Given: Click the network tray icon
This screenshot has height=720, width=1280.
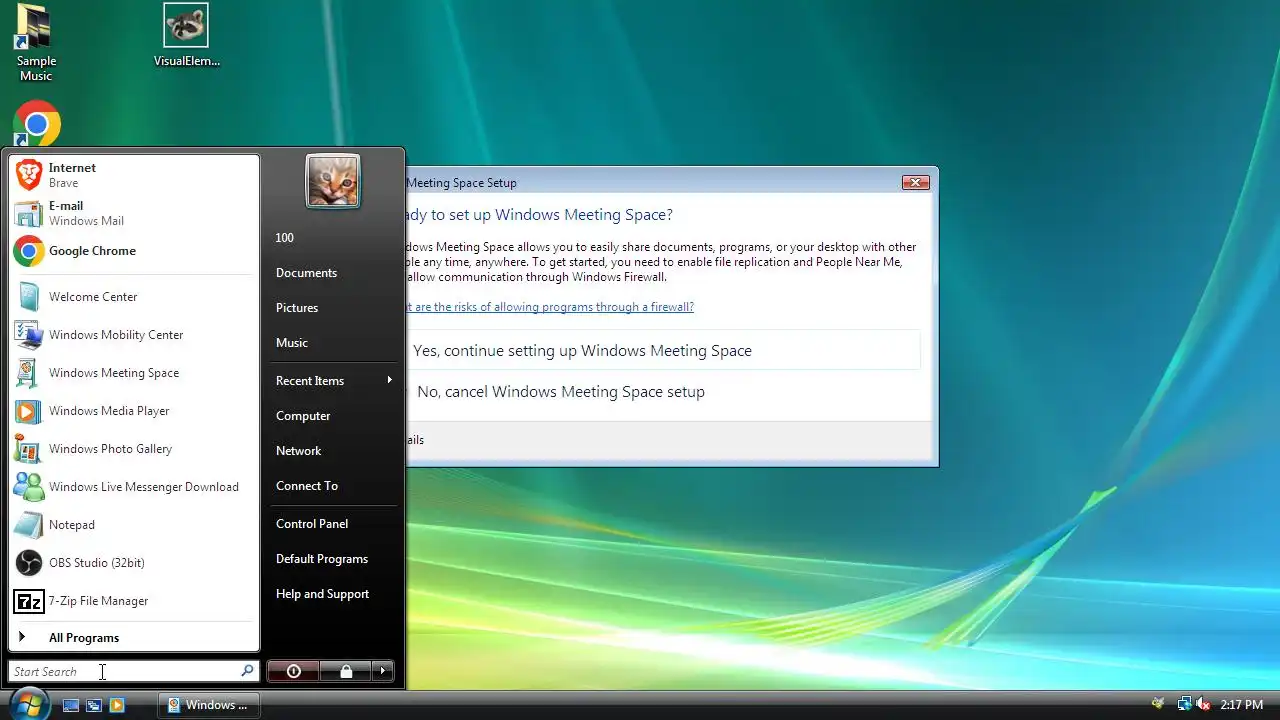Looking at the screenshot, I should pyautogui.click(x=1185, y=704).
